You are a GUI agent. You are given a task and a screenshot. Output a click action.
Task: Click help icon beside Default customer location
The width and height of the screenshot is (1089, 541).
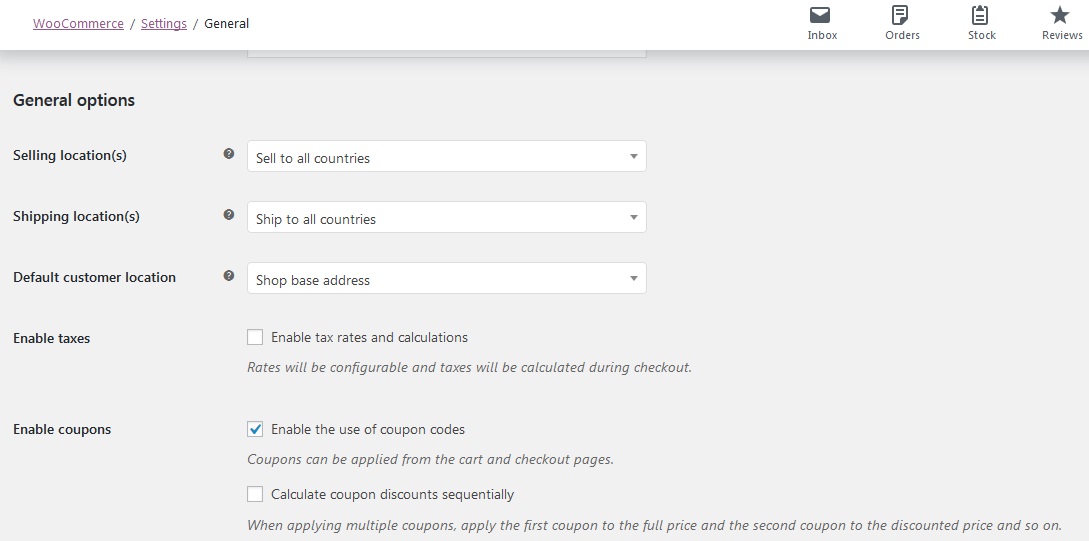[228, 276]
